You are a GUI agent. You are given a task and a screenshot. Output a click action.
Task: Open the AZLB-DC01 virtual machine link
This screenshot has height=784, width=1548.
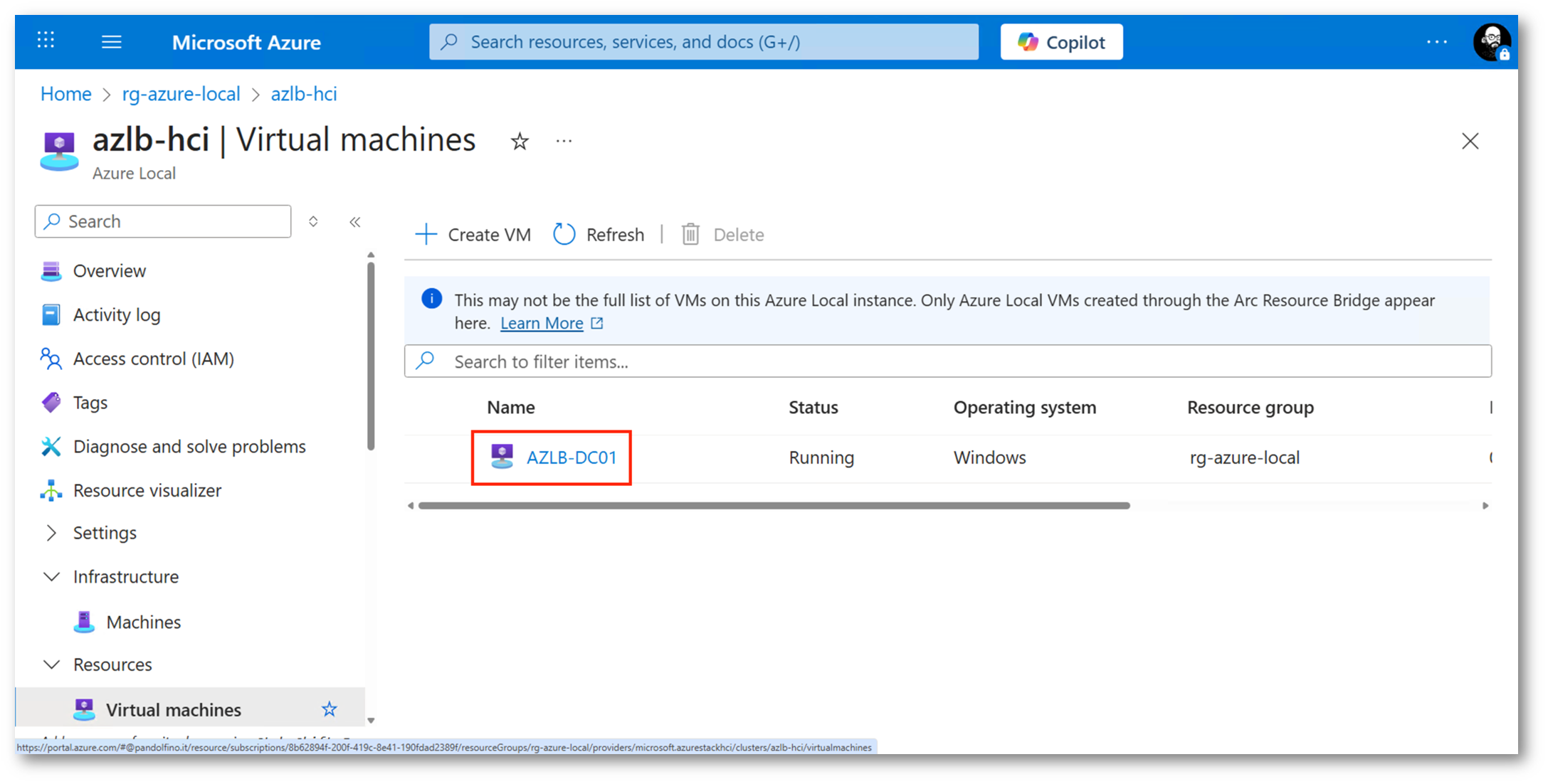pyautogui.click(x=571, y=457)
